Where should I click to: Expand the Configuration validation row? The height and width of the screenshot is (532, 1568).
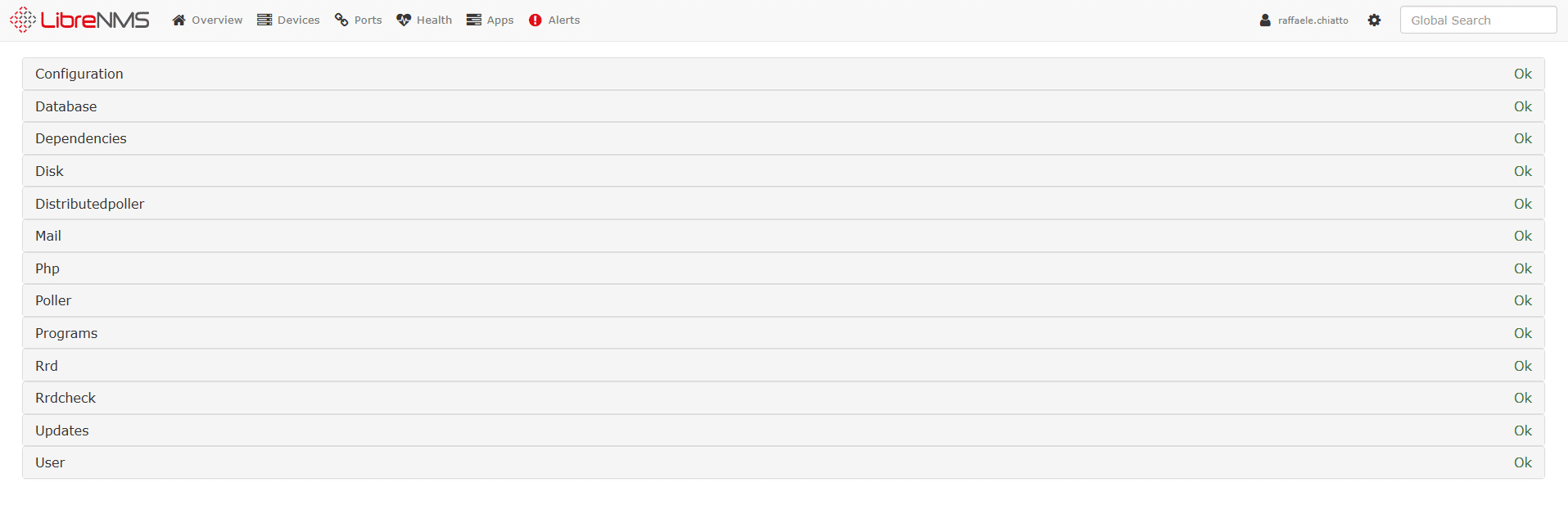784,74
